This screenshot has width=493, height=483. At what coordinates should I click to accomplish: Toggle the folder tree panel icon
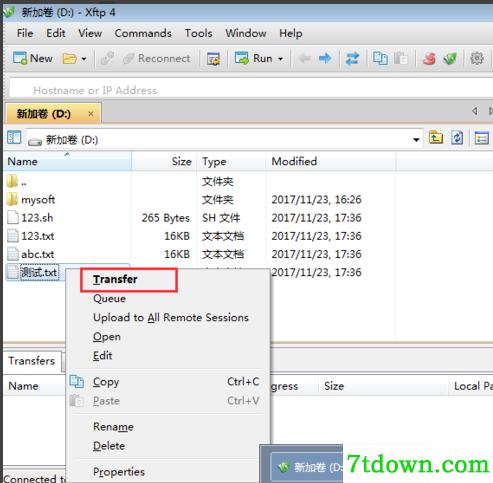pos(14,138)
